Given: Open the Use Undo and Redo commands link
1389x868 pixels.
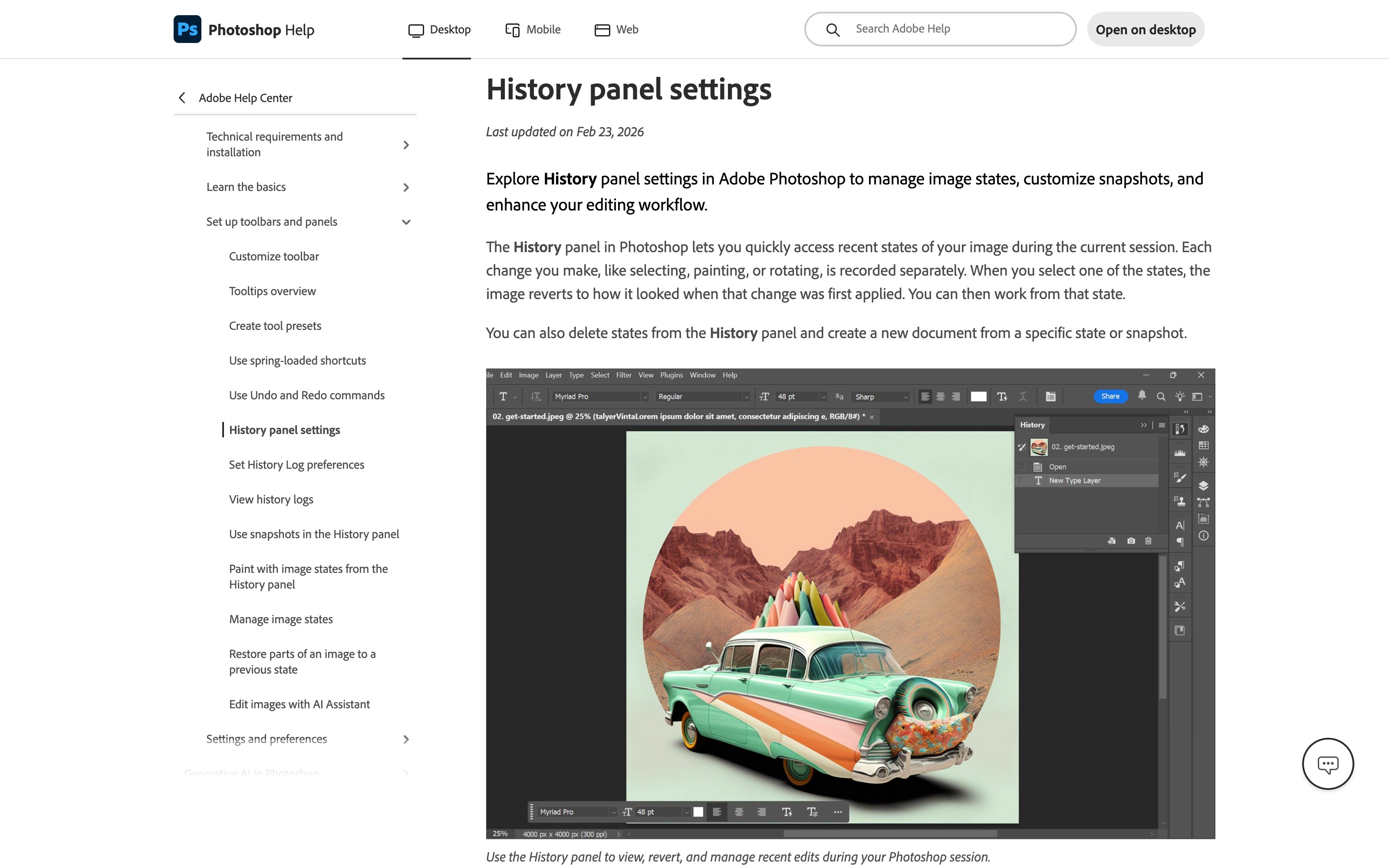Looking at the screenshot, I should coord(306,395).
